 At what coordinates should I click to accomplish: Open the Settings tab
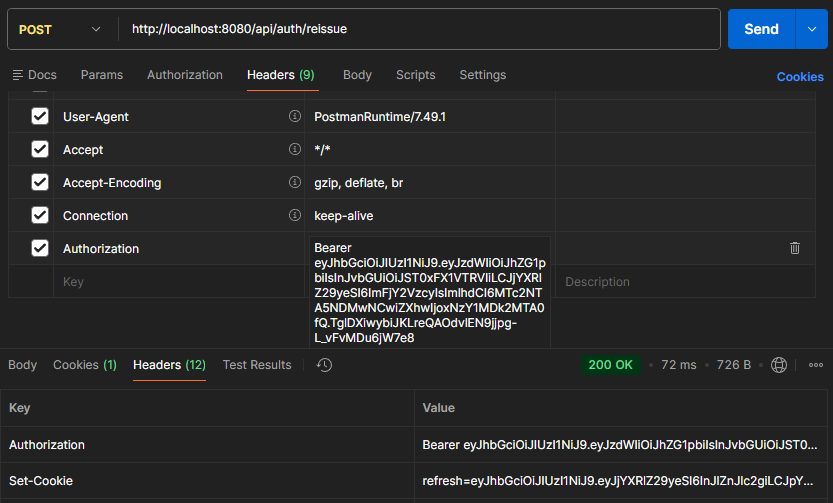click(x=483, y=75)
